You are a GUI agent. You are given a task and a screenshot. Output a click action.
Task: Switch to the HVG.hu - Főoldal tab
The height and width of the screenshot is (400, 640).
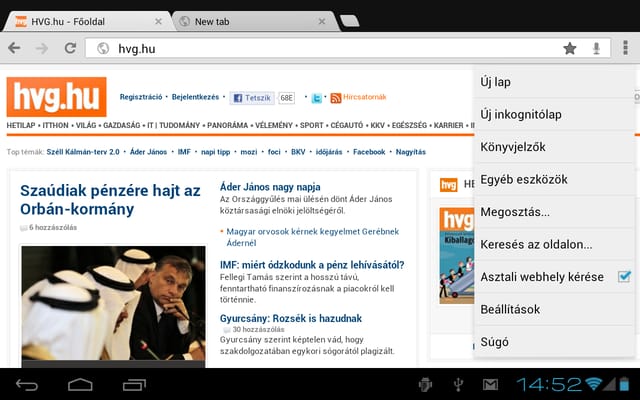pyautogui.click(x=88, y=21)
